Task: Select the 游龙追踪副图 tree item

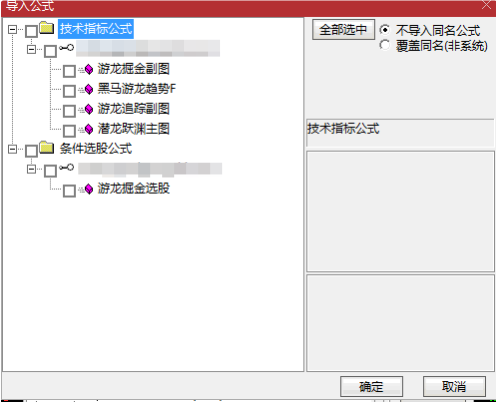Action: [x=134, y=109]
